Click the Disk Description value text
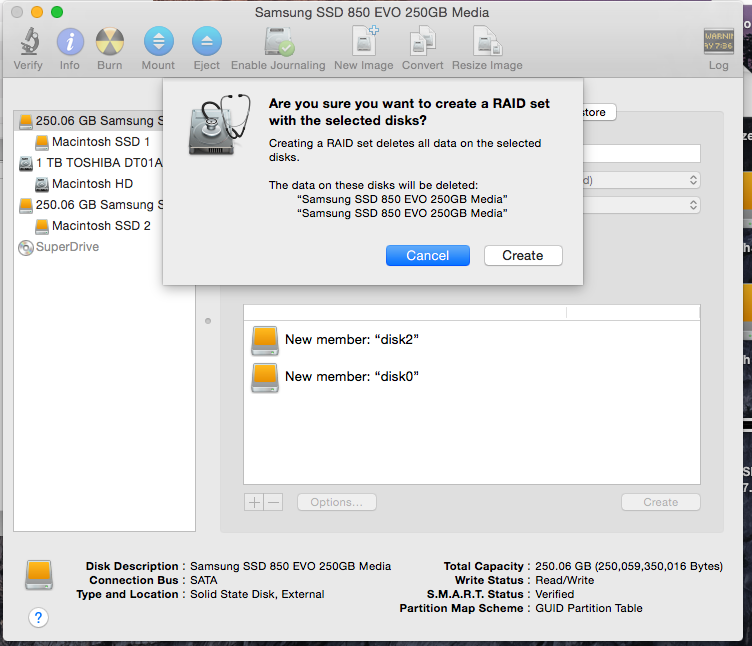 (291, 566)
